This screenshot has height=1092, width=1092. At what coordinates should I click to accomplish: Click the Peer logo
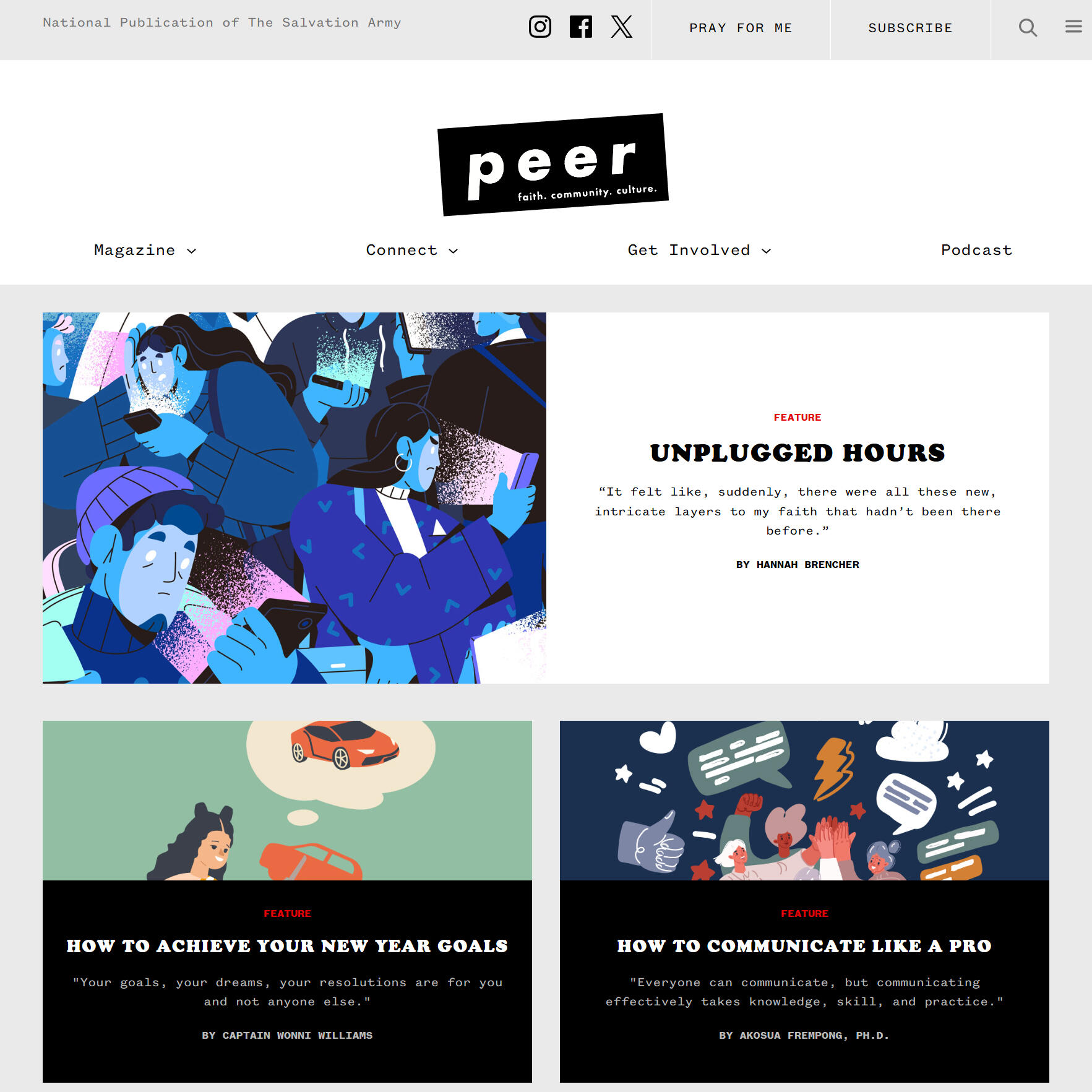coord(553,165)
